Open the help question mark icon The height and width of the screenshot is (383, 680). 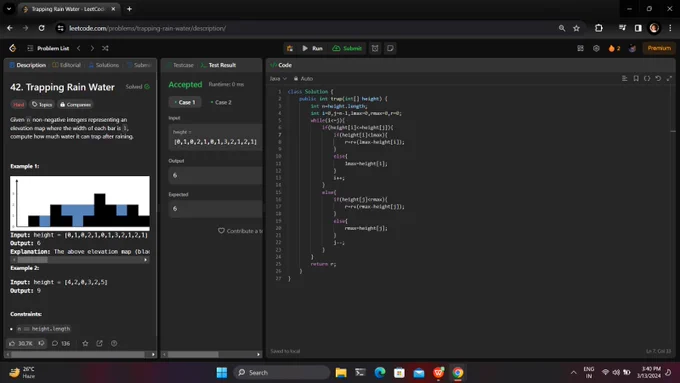[114, 343]
